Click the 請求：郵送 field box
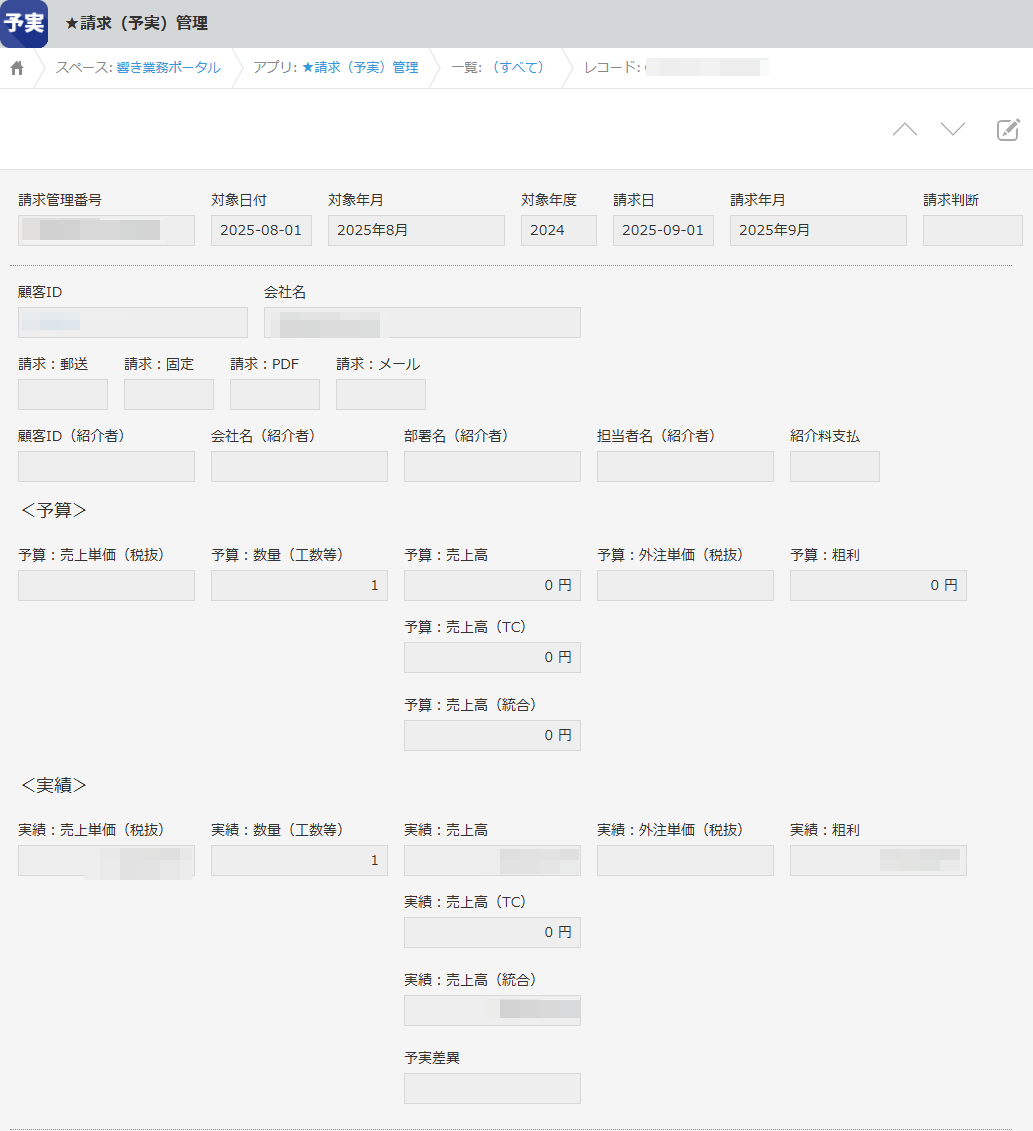This screenshot has width=1033, height=1131. (63, 395)
